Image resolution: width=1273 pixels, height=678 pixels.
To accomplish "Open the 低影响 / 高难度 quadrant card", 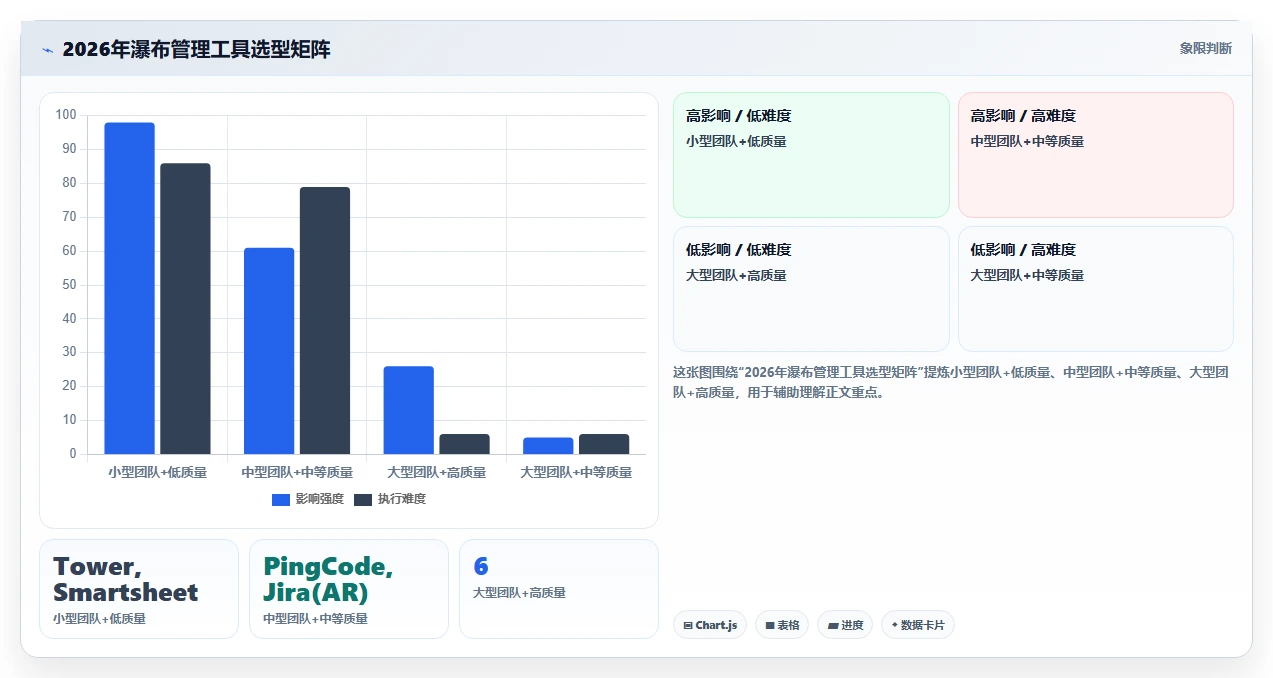I will click(1095, 289).
